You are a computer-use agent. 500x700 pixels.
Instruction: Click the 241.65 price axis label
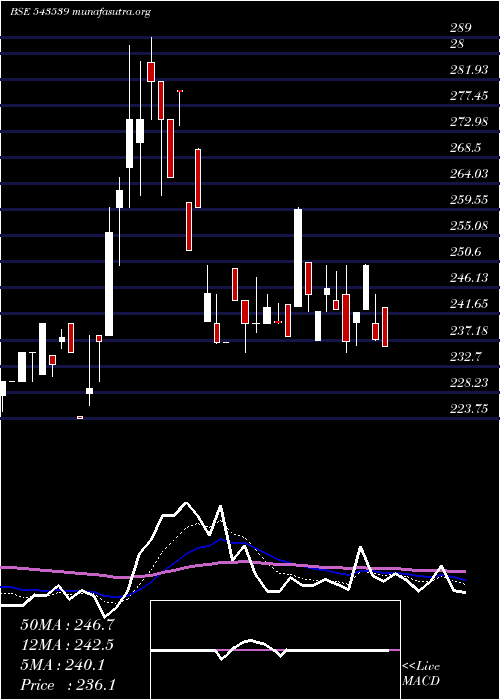(x=469, y=304)
